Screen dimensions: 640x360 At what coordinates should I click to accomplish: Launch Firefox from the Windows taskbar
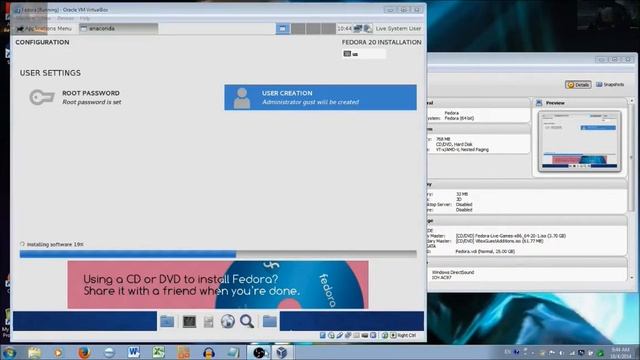[84, 353]
